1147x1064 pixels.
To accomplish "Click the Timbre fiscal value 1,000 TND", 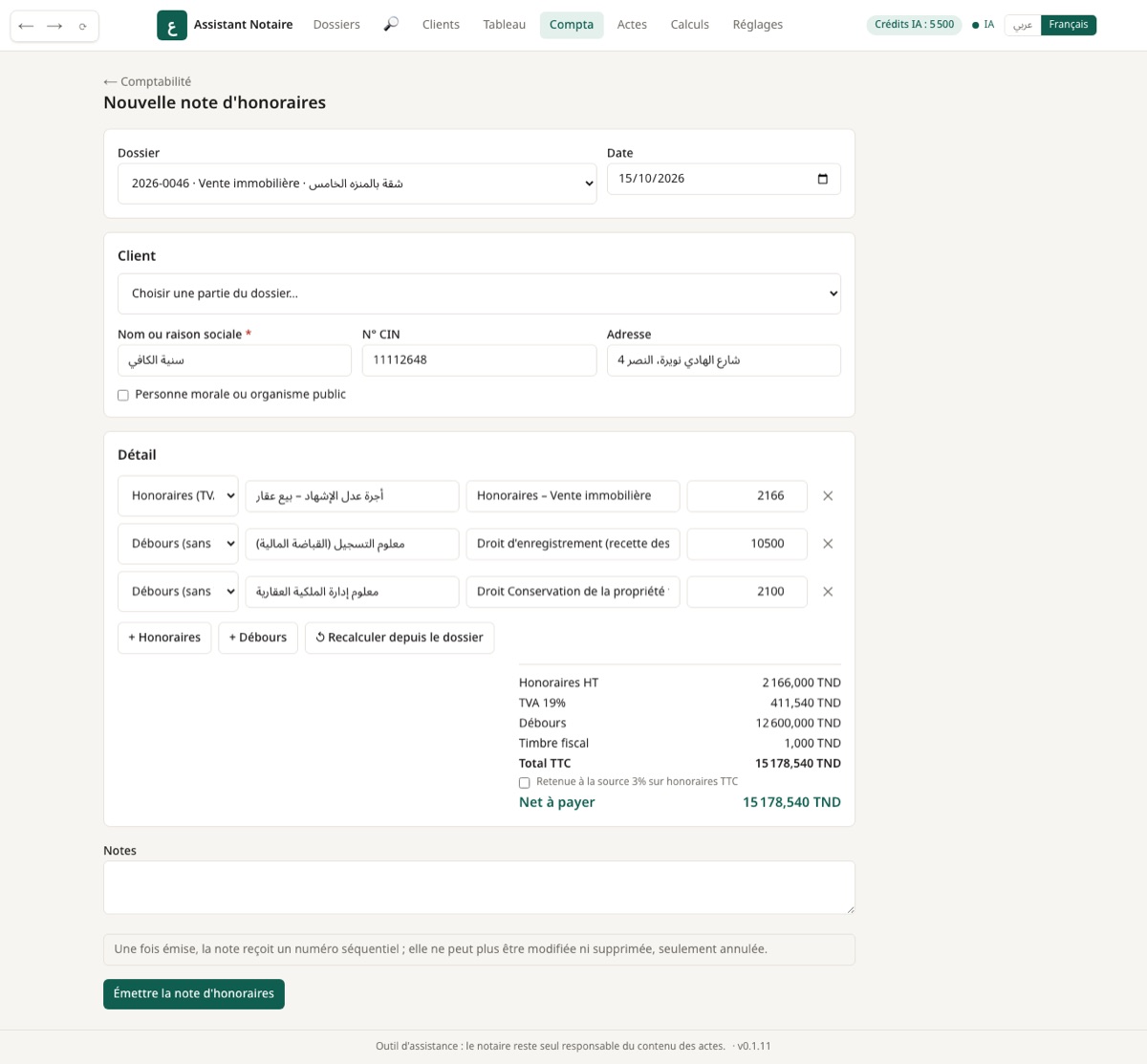I will click(812, 744).
